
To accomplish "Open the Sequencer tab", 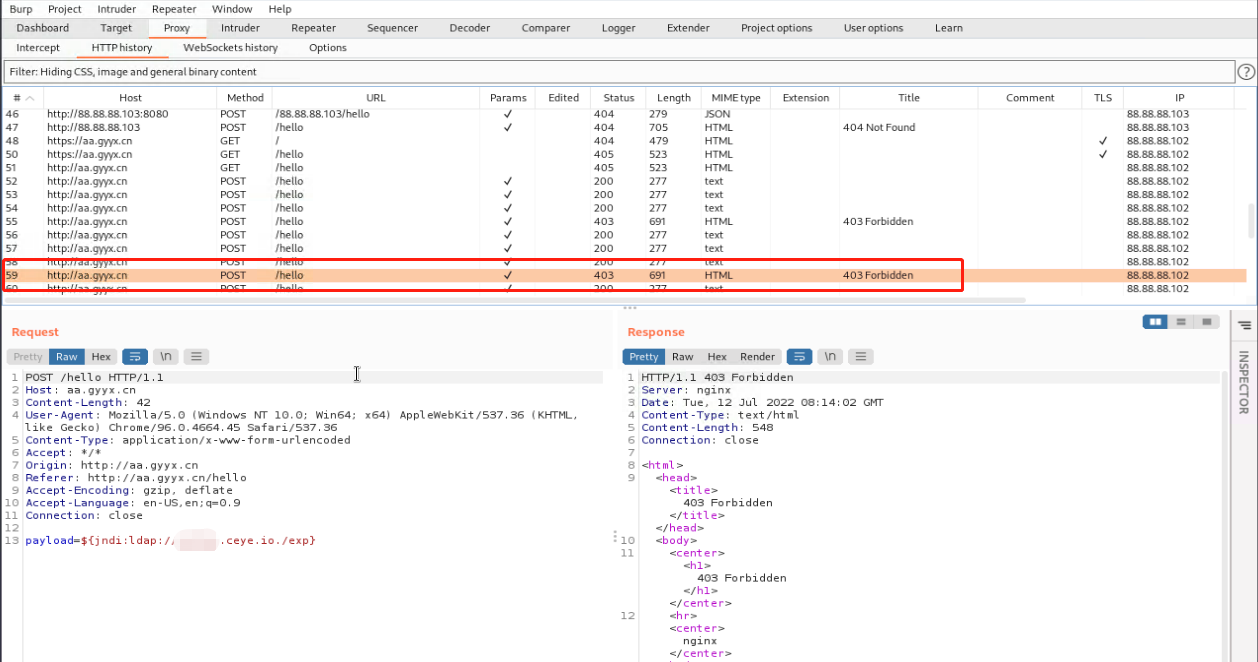I will [392, 28].
